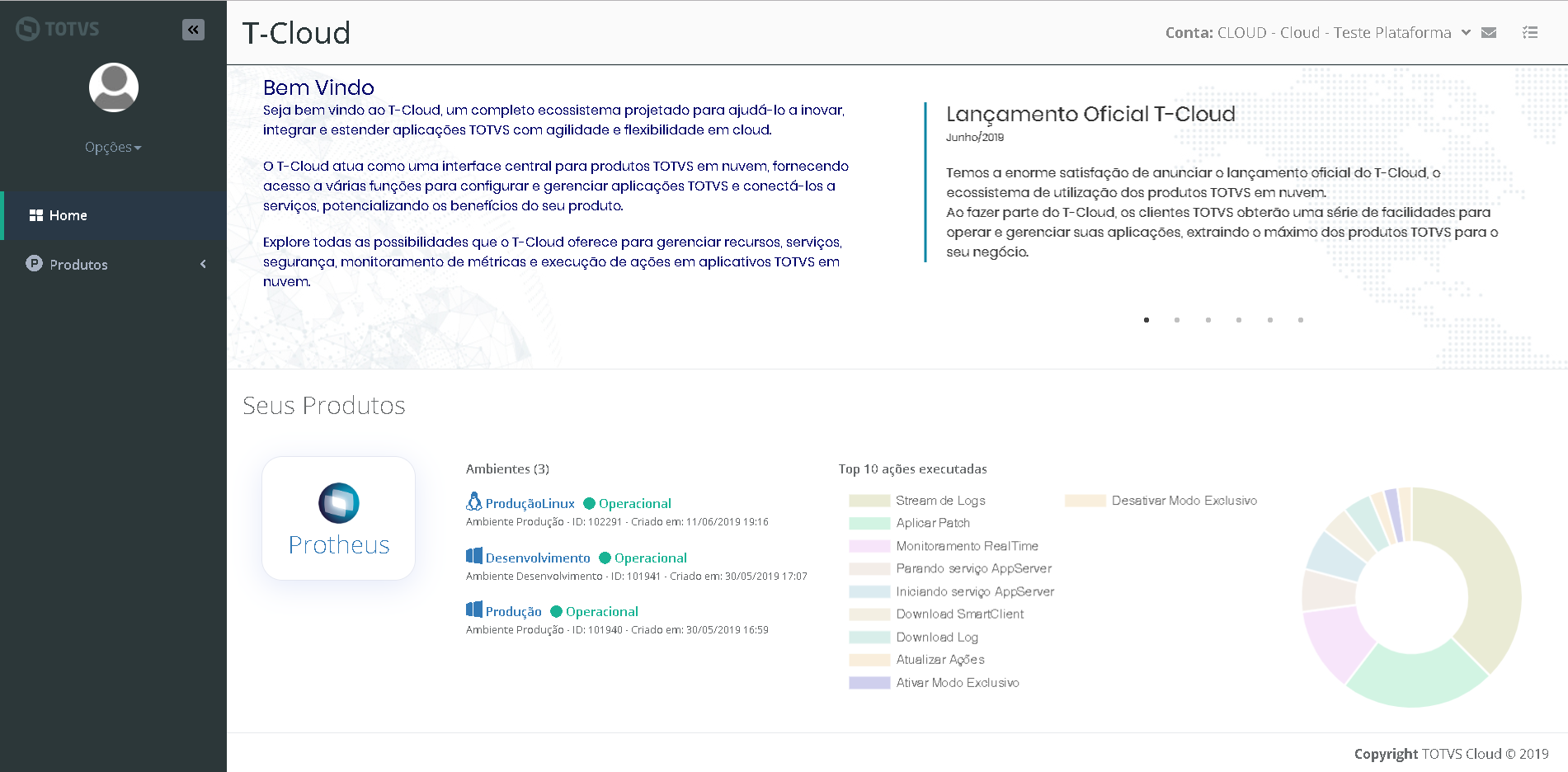Image resolution: width=1568 pixels, height=772 pixels.
Task: Click the Windows icon beside Desenvolvimento
Action: click(474, 556)
